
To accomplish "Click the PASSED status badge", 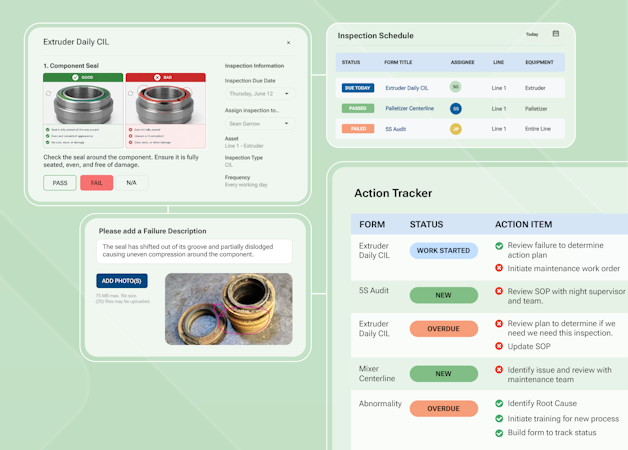I will [x=358, y=108].
